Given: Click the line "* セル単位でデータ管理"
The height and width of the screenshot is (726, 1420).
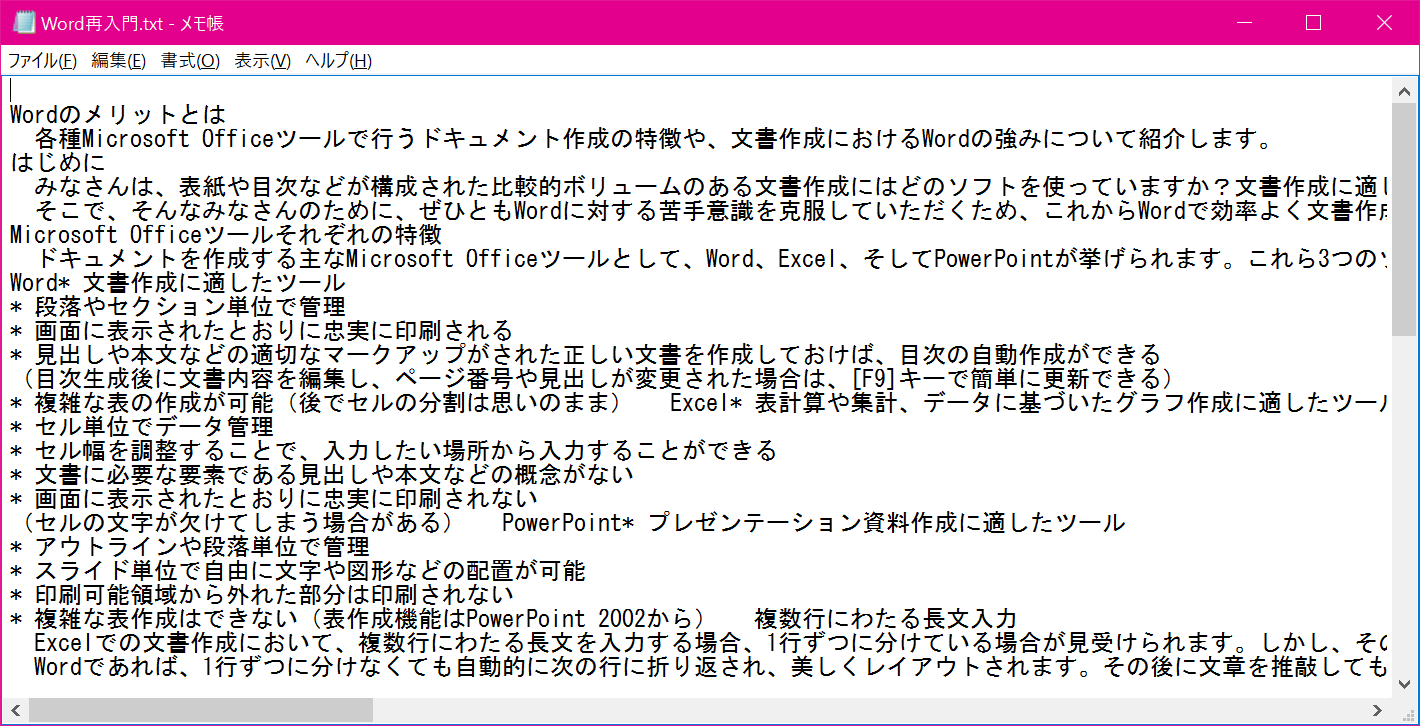Looking at the screenshot, I should (x=142, y=426).
